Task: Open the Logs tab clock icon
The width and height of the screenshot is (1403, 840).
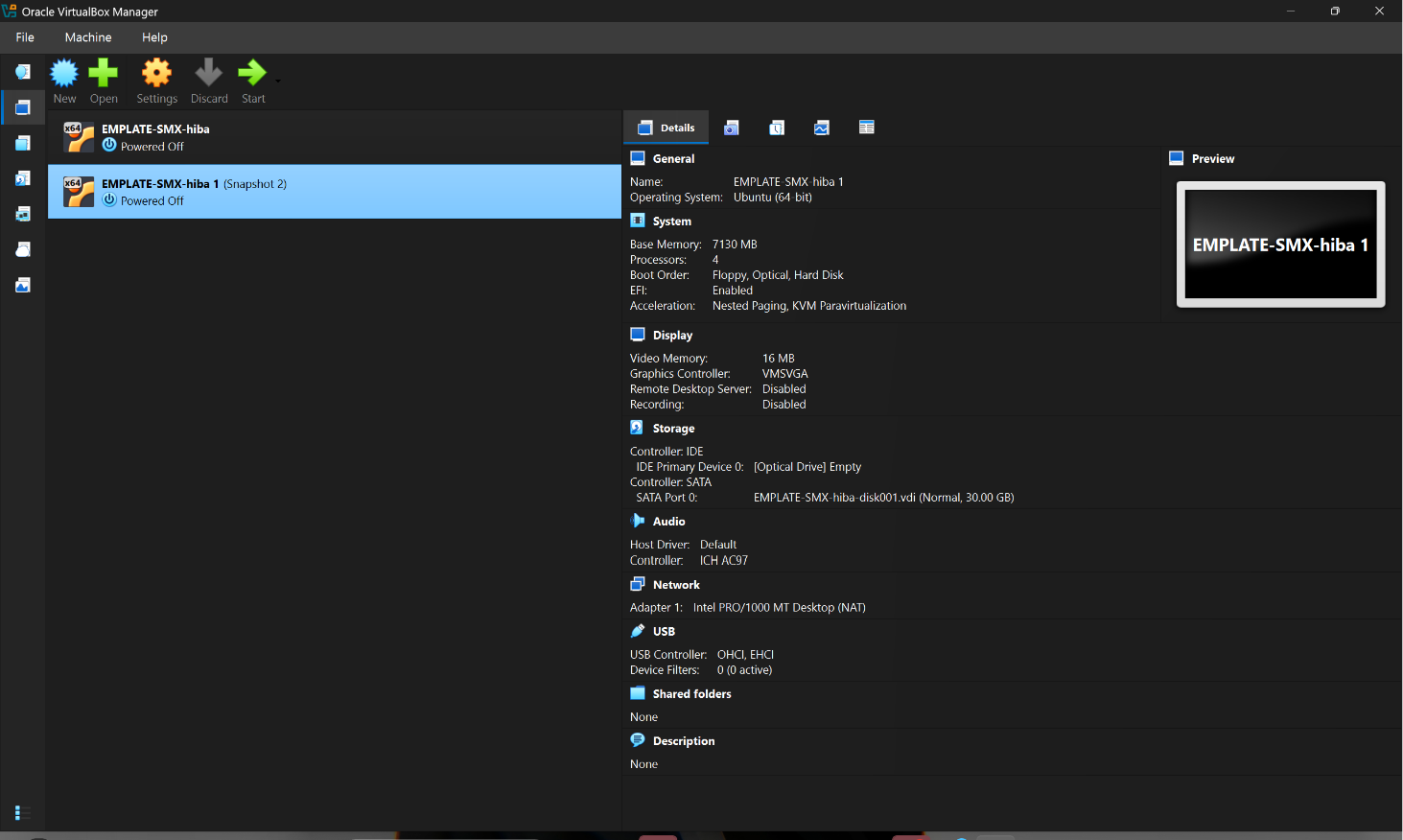Action: tap(777, 128)
